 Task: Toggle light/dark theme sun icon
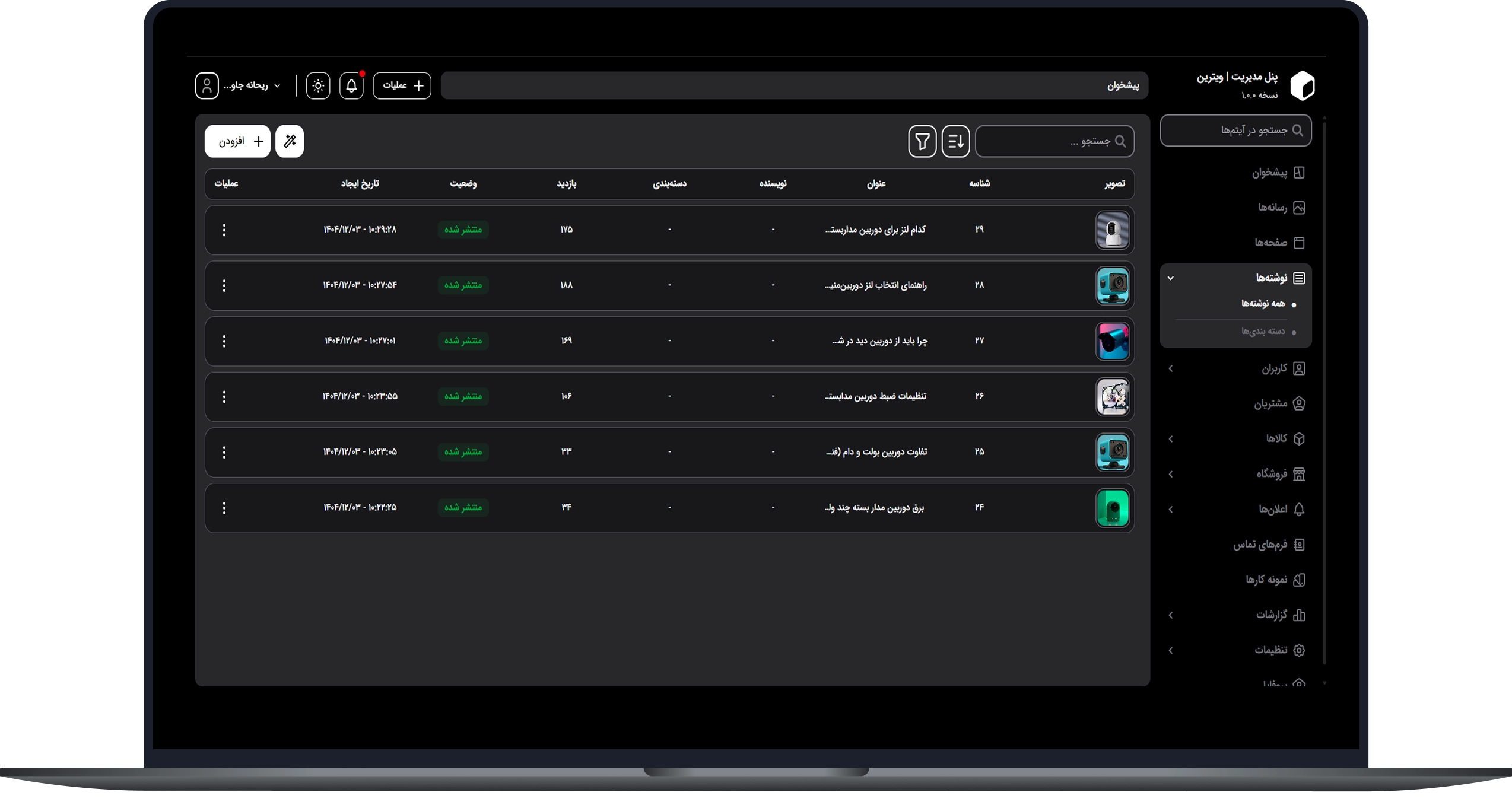[318, 85]
